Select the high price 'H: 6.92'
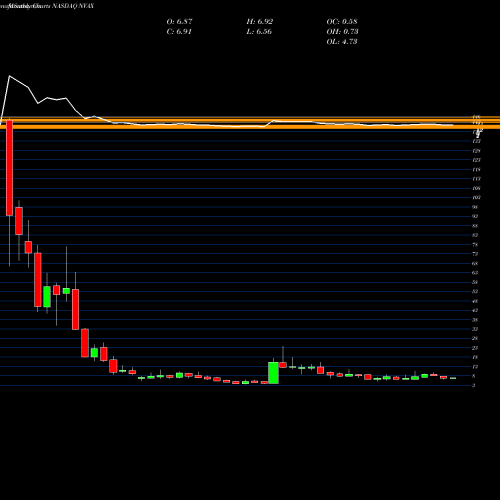The height and width of the screenshot is (500, 500). click(x=260, y=21)
